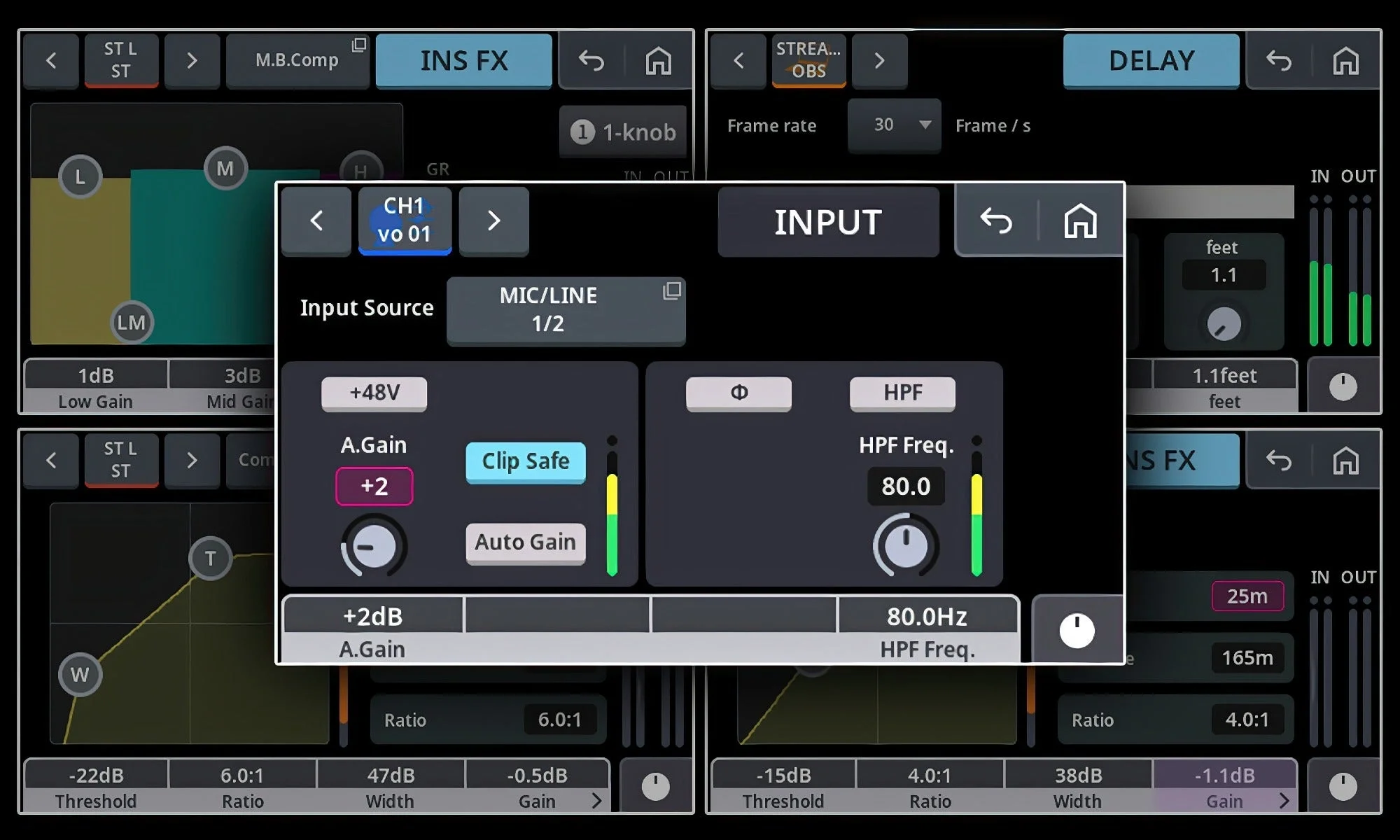Toggle the phase invert Φ button
Image resolution: width=1400 pixels, height=840 pixels.
pos(738,393)
